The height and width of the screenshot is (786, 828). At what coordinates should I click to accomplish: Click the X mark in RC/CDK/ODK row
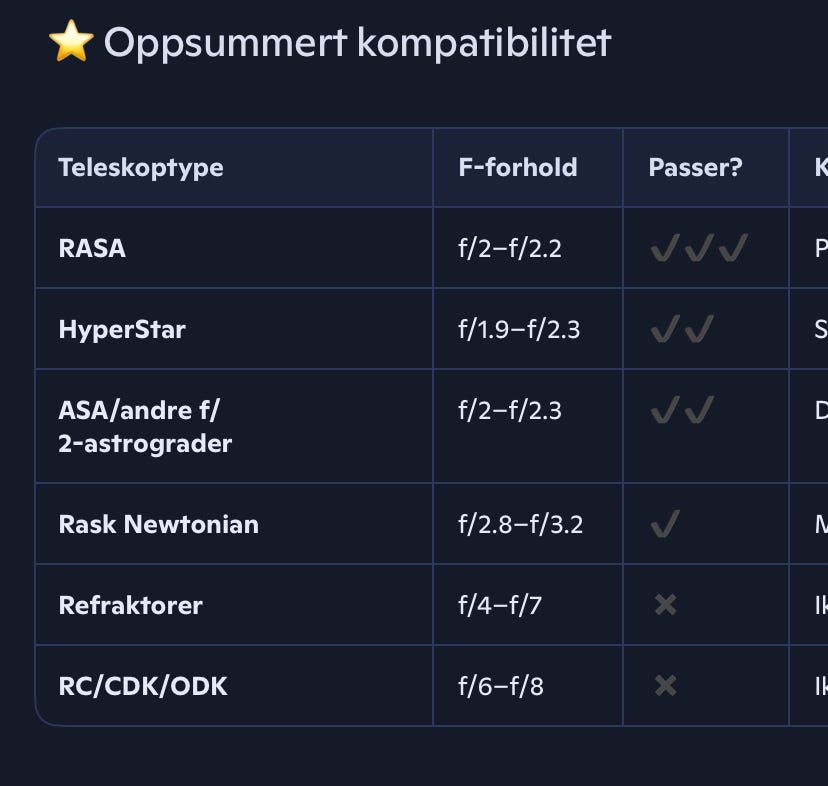coord(665,686)
